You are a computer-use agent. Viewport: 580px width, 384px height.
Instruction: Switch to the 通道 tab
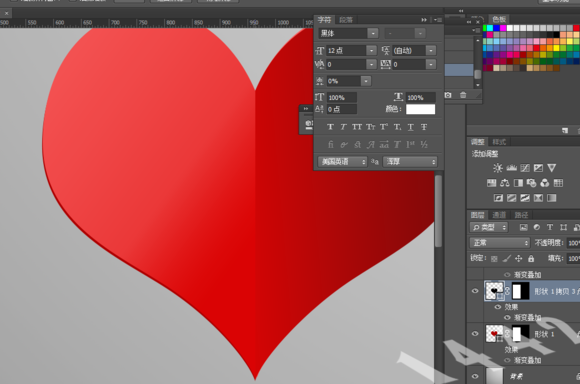click(x=499, y=215)
